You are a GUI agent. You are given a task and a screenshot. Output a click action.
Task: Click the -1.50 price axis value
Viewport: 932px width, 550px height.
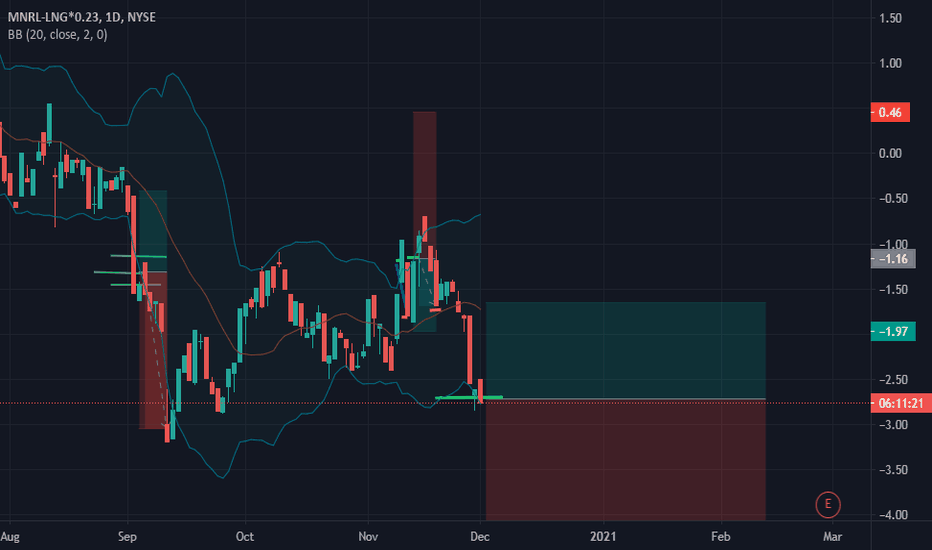click(893, 289)
